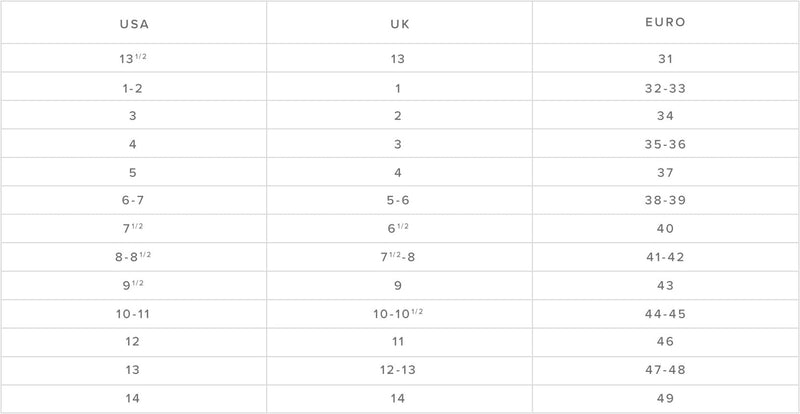This screenshot has width=800, height=414.
Task: Click the EURO column header
Action: (665, 21)
